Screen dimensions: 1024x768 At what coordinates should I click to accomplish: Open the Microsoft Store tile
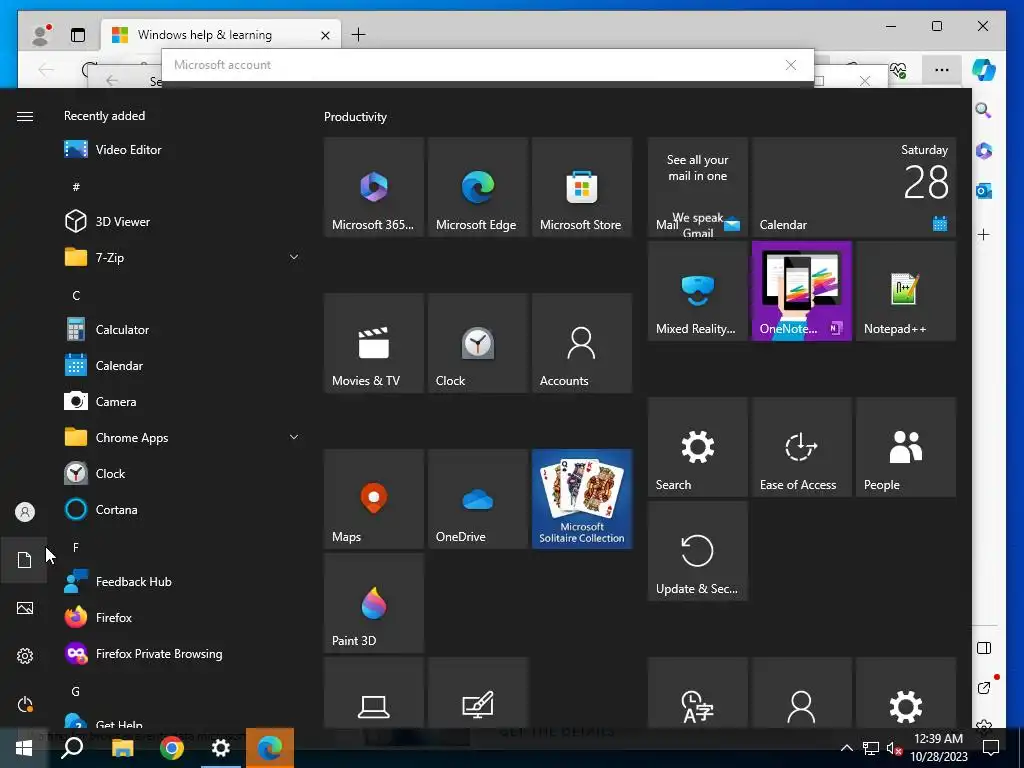(581, 187)
